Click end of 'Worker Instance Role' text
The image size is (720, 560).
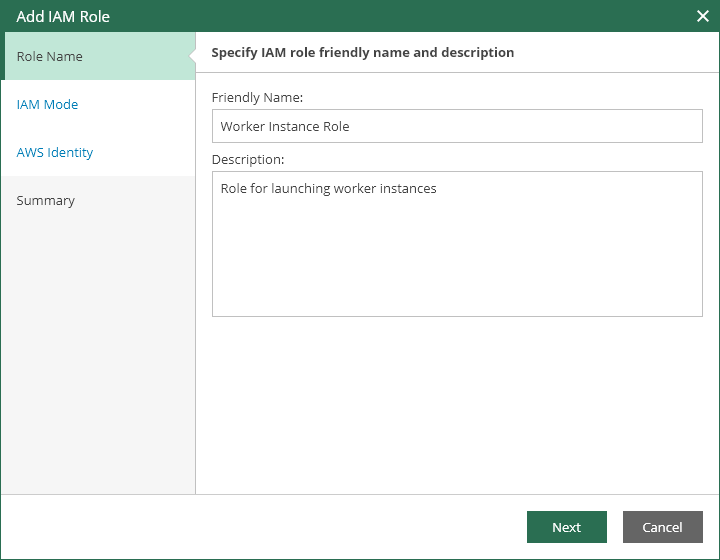click(x=351, y=126)
